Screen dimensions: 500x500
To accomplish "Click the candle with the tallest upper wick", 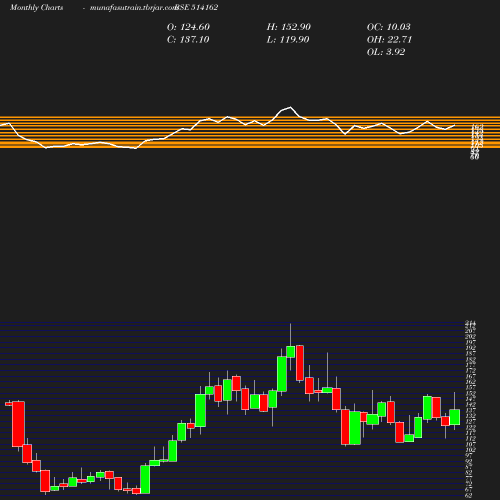I will point(328,390).
